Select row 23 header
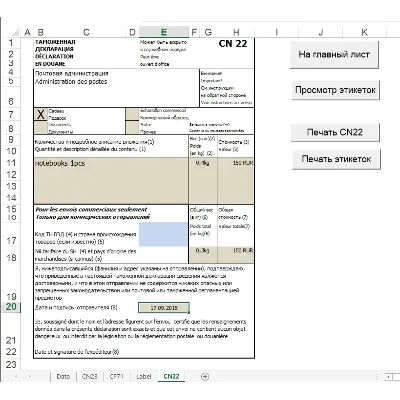This screenshot has width=400, height=400. [11, 364]
